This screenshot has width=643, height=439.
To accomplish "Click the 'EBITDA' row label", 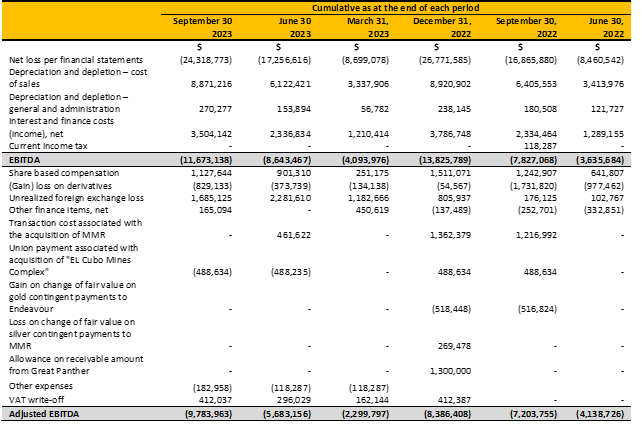I will click(25, 160).
